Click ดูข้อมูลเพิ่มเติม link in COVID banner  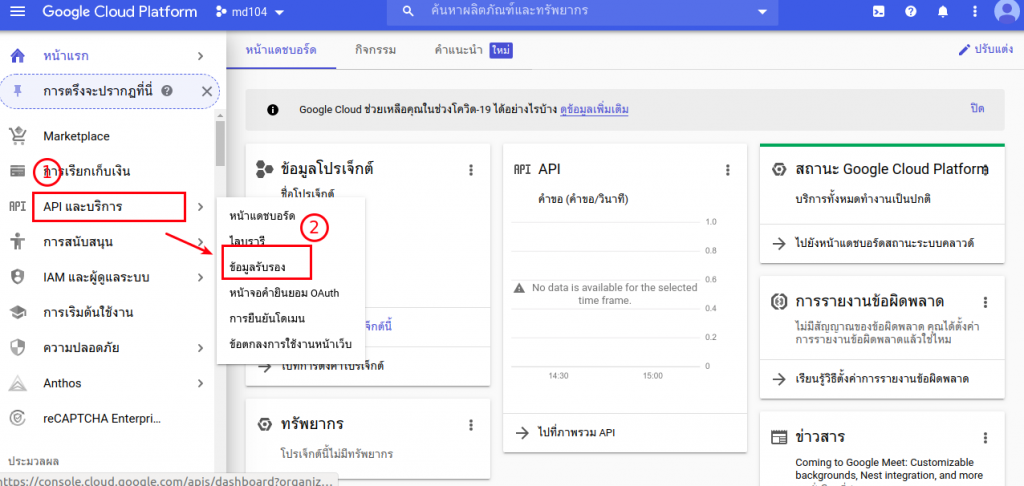[594, 109]
